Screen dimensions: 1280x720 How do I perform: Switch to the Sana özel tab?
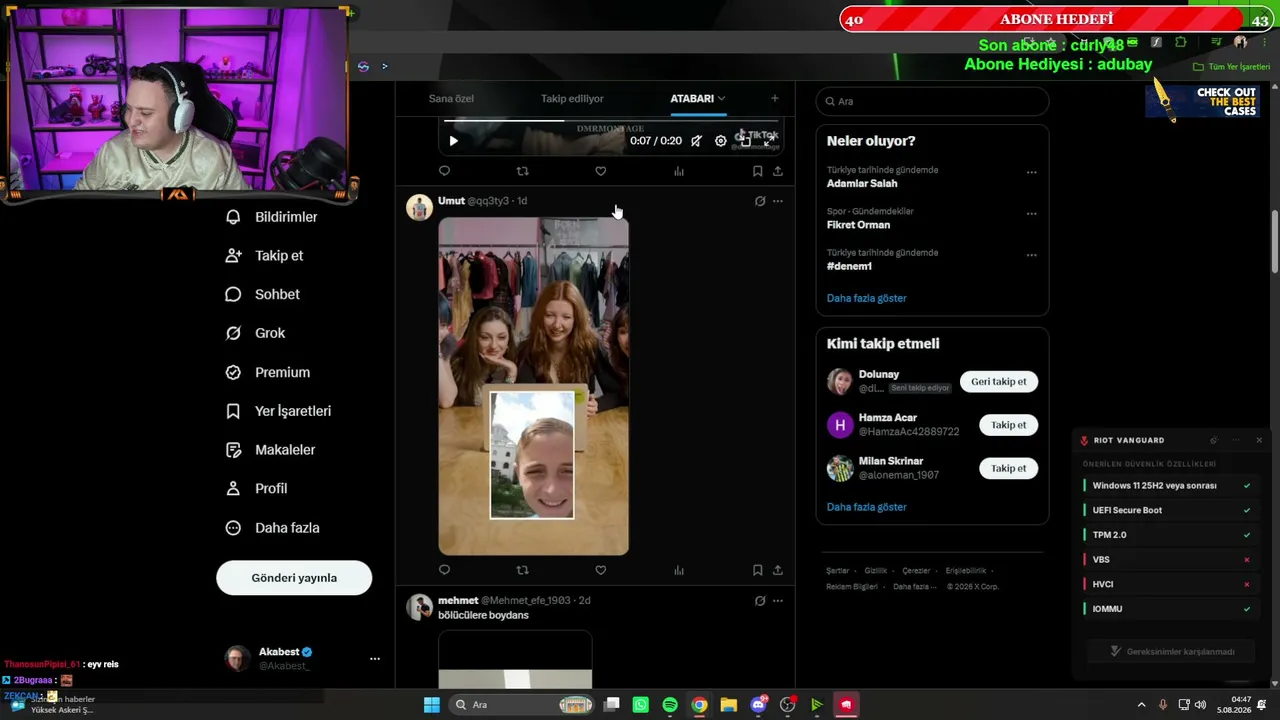[x=451, y=99]
